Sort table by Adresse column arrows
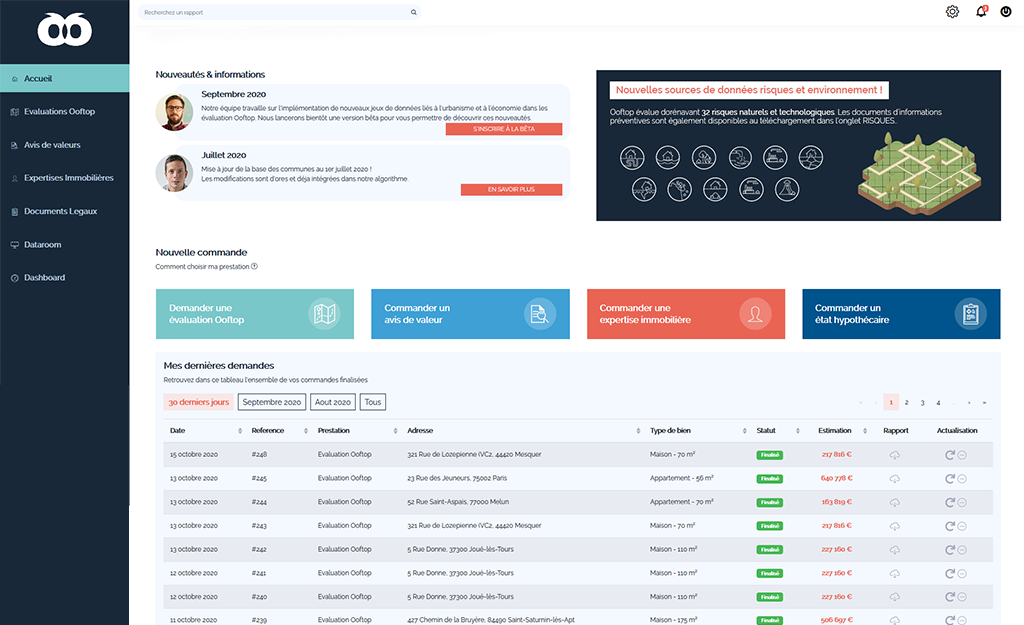The width and height of the screenshot is (1024, 625). click(x=638, y=431)
